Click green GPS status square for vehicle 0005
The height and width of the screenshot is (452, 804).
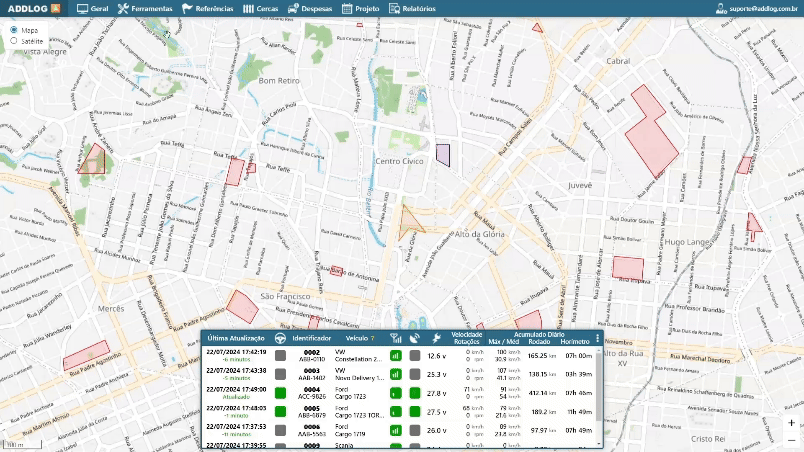point(415,411)
